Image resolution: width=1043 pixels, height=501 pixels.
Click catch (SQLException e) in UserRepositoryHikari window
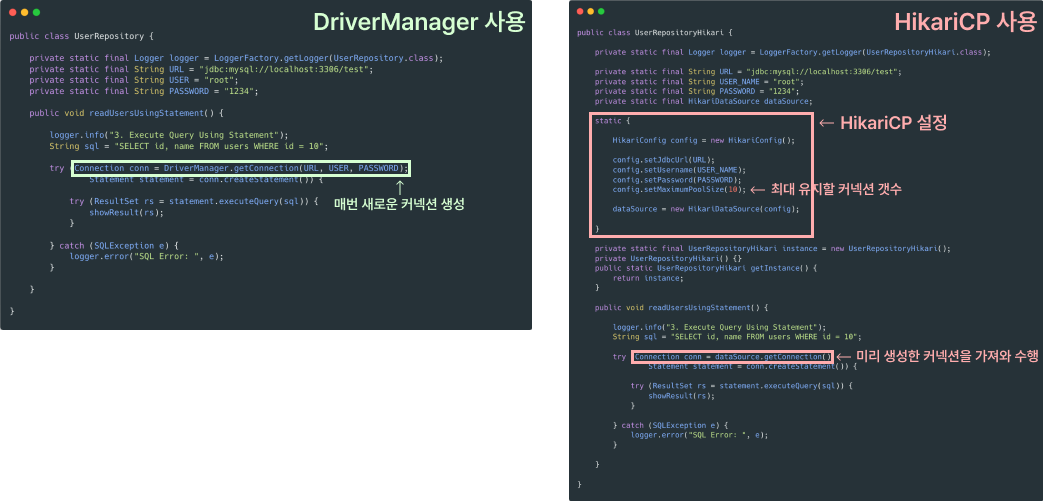click(670, 425)
